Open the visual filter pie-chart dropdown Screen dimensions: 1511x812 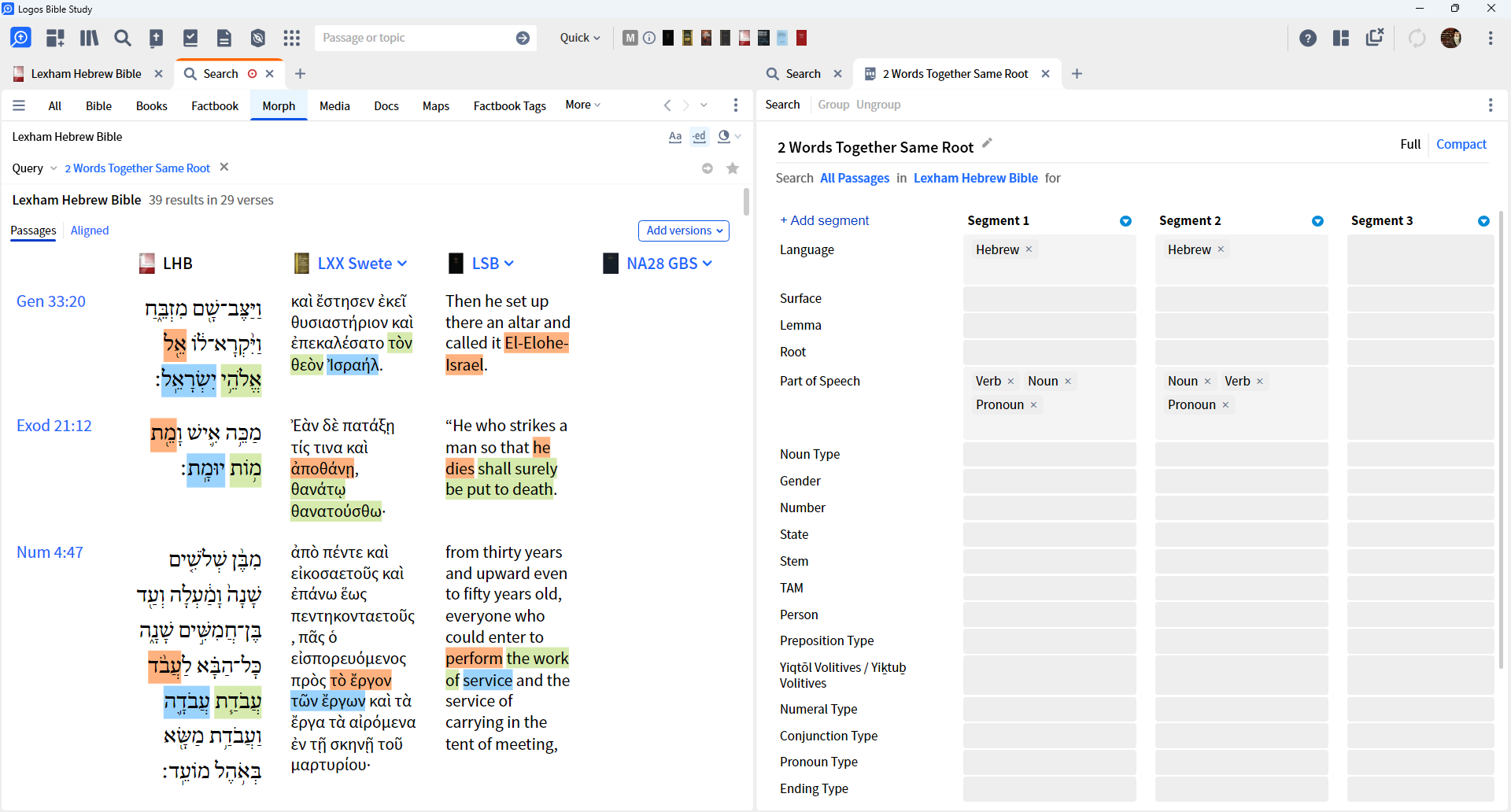730,137
